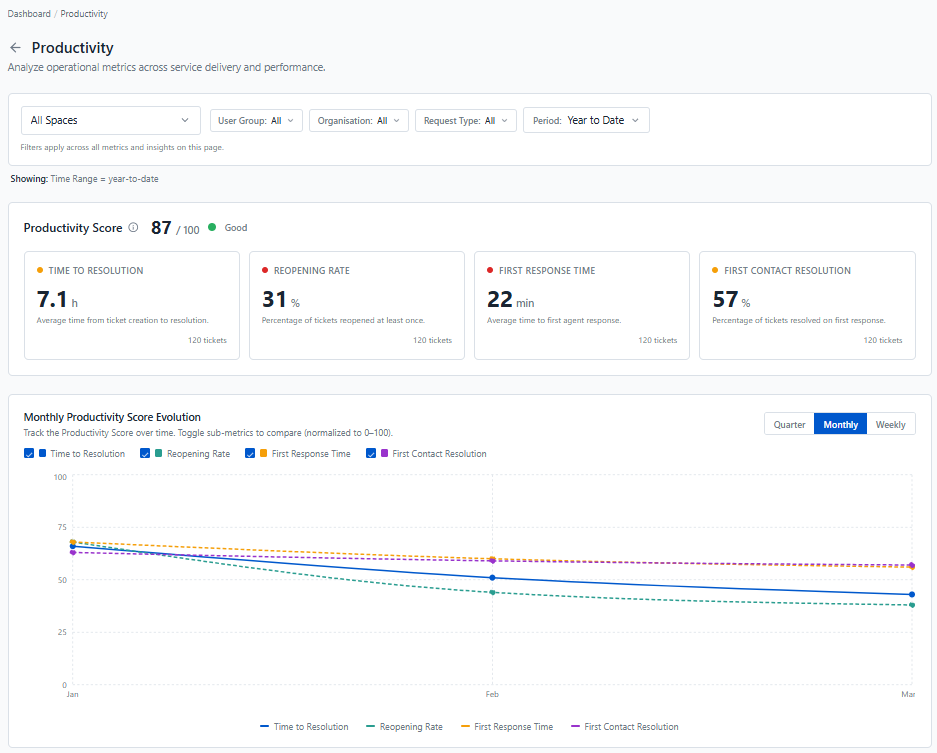The width and height of the screenshot is (937, 753).
Task: Toggle the Reopening Rate series checkbox
Action: click(145, 454)
